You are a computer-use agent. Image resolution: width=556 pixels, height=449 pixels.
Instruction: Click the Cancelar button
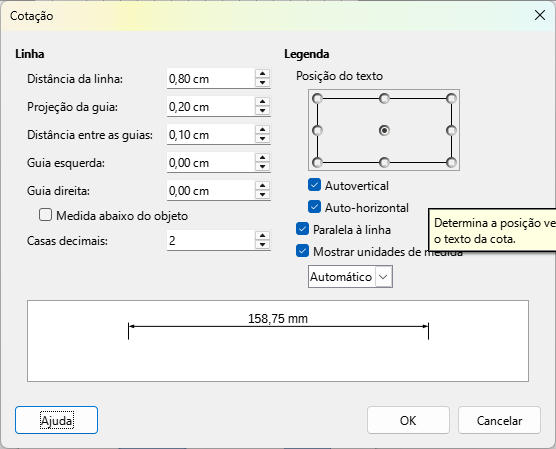pyautogui.click(x=499, y=420)
